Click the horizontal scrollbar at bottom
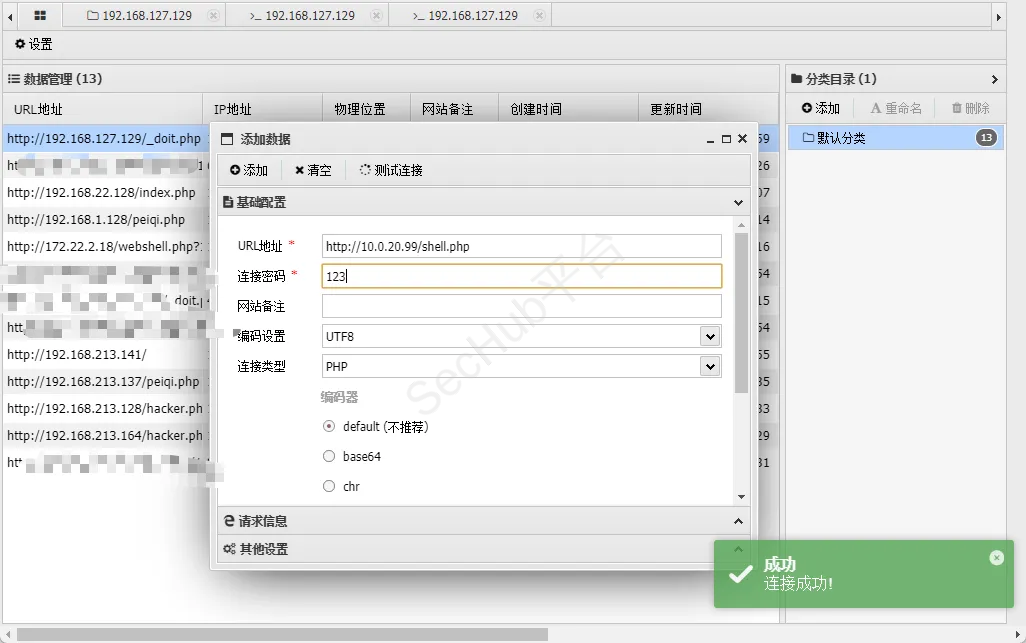Viewport: 1026px width, 643px height. pyautogui.click(x=282, y=634)
